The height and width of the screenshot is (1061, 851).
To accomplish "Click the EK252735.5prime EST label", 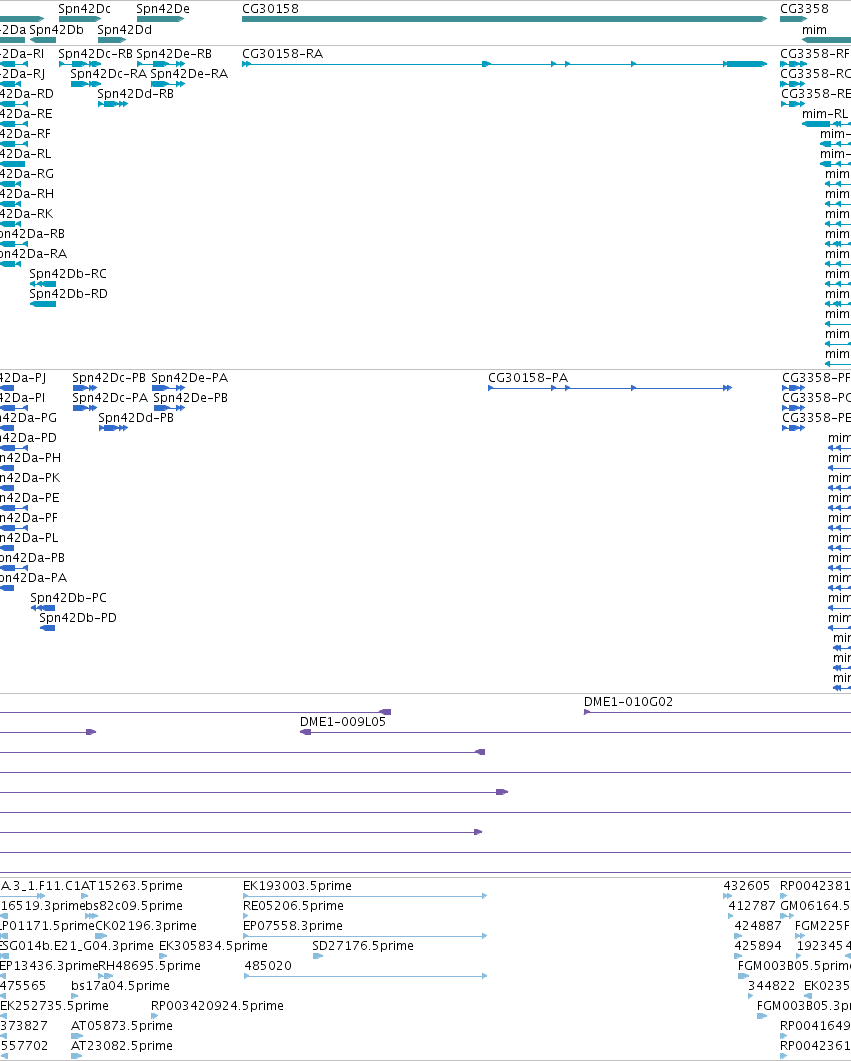I will [x=54, y=1006].
